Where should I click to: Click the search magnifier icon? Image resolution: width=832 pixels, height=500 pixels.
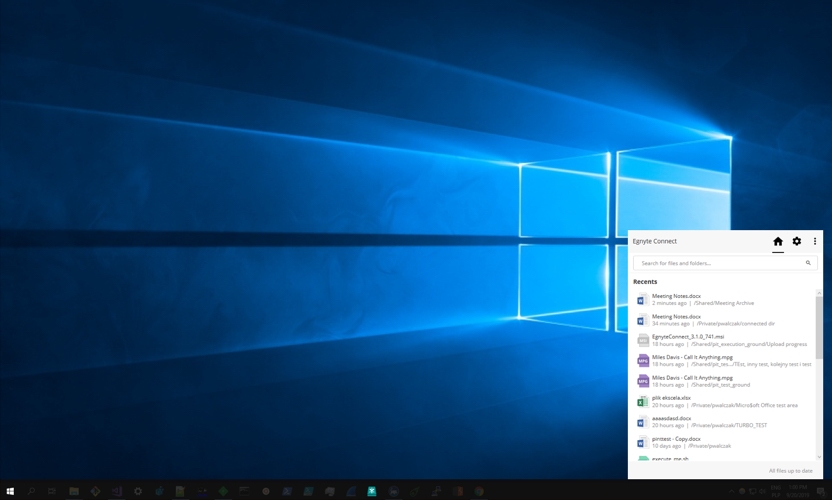[808, 263]
